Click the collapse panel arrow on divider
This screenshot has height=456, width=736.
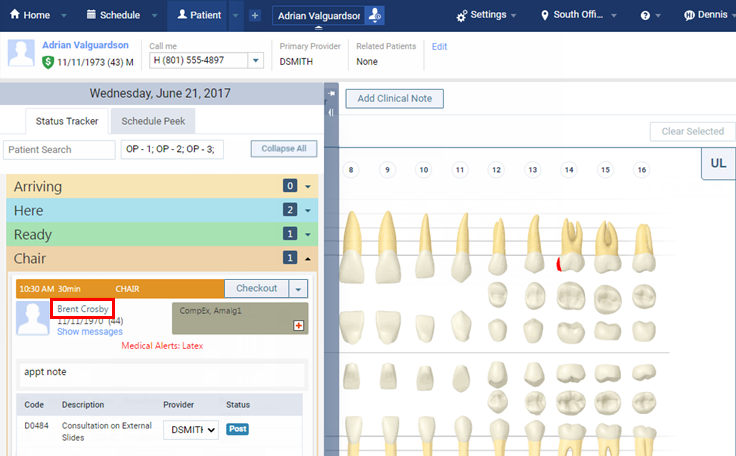click(331, 113)
